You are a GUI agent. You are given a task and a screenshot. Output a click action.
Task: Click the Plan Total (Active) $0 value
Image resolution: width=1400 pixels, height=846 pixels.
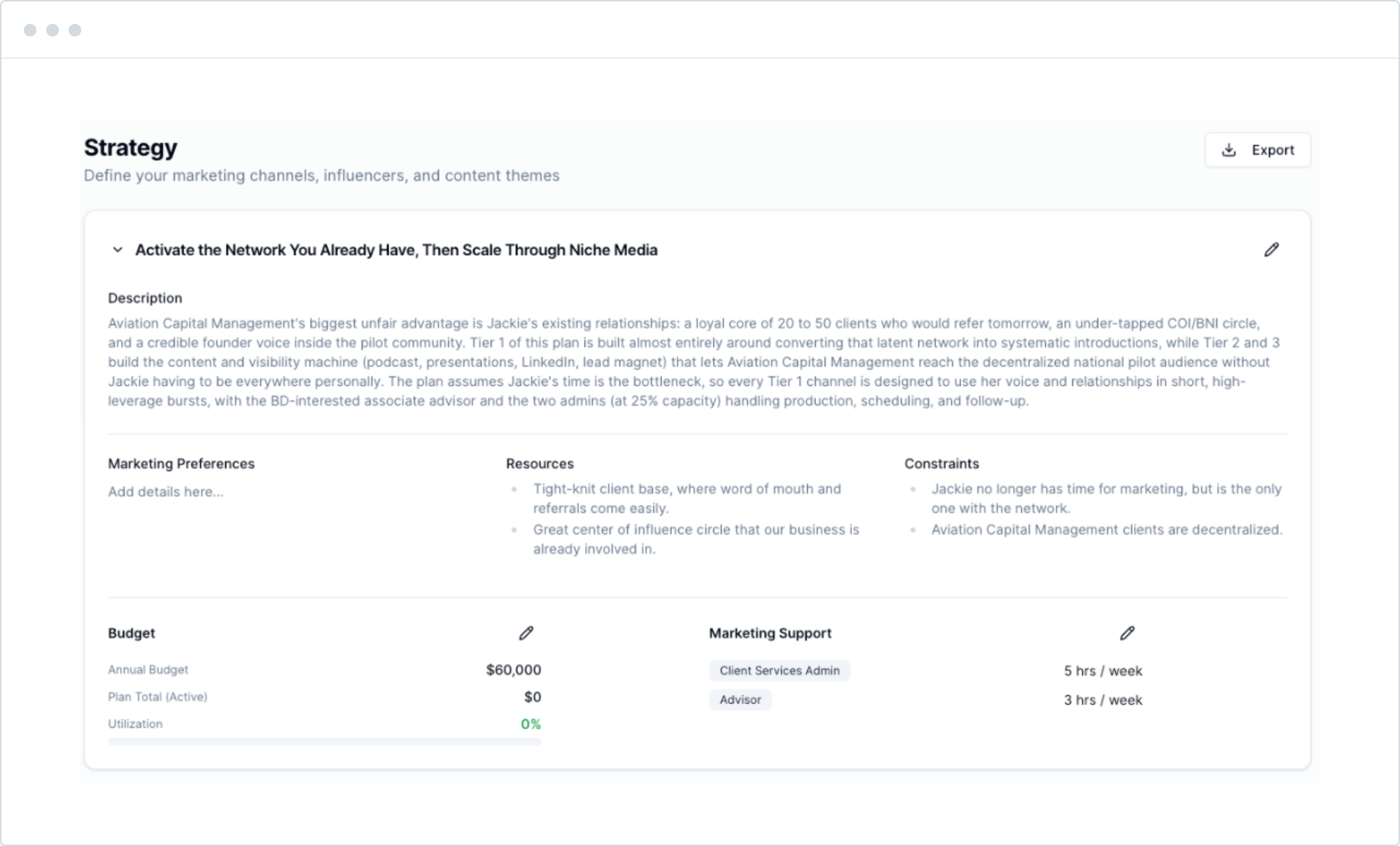click(533, 697)
